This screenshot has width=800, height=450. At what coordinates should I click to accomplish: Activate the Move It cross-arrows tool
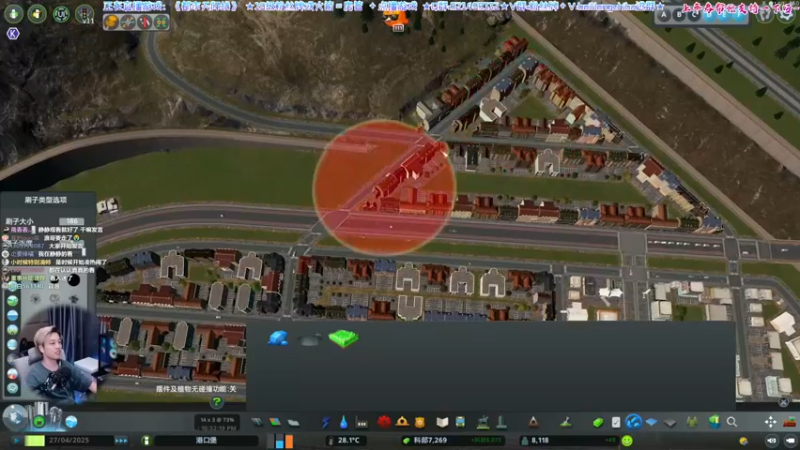pyautogui.click(x=770, y=421)
